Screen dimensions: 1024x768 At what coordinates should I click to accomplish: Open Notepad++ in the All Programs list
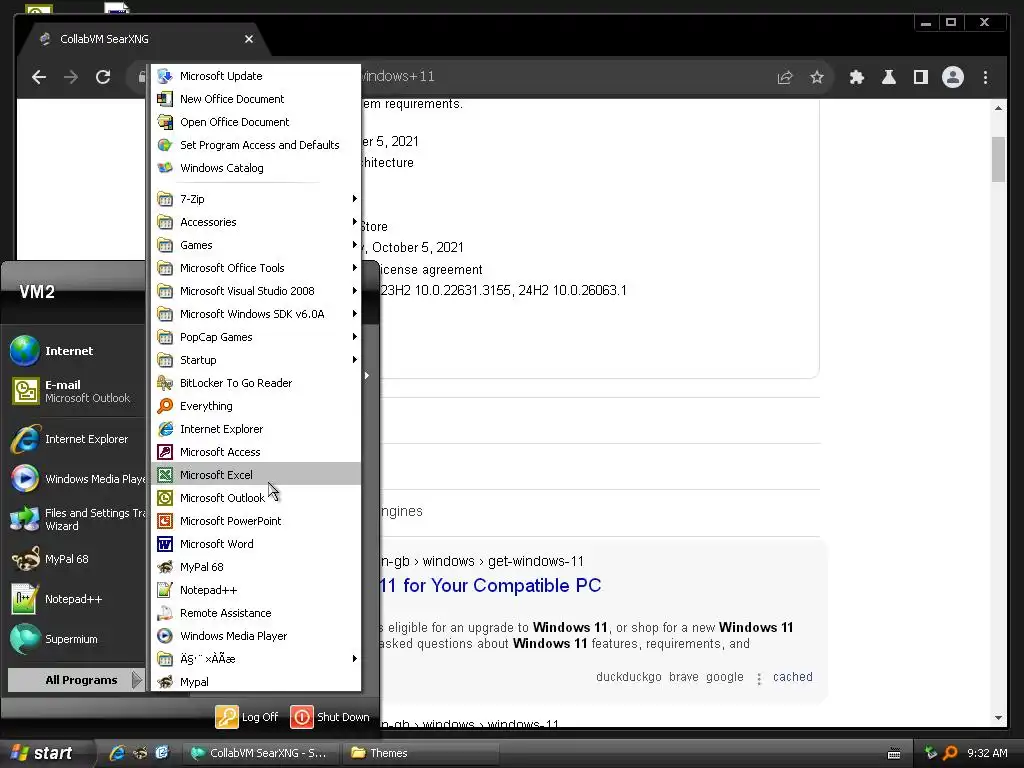pos(255,590)
